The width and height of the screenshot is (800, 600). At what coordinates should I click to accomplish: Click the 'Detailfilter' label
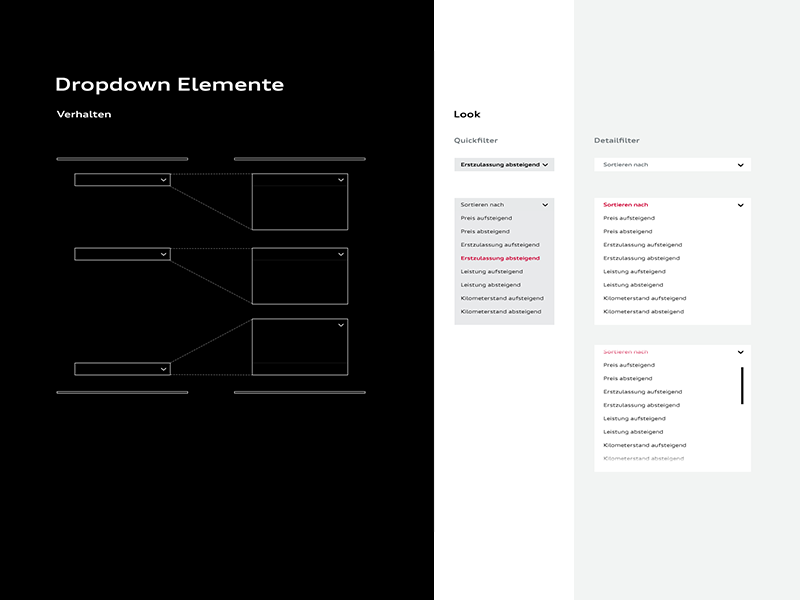(617, 140)
